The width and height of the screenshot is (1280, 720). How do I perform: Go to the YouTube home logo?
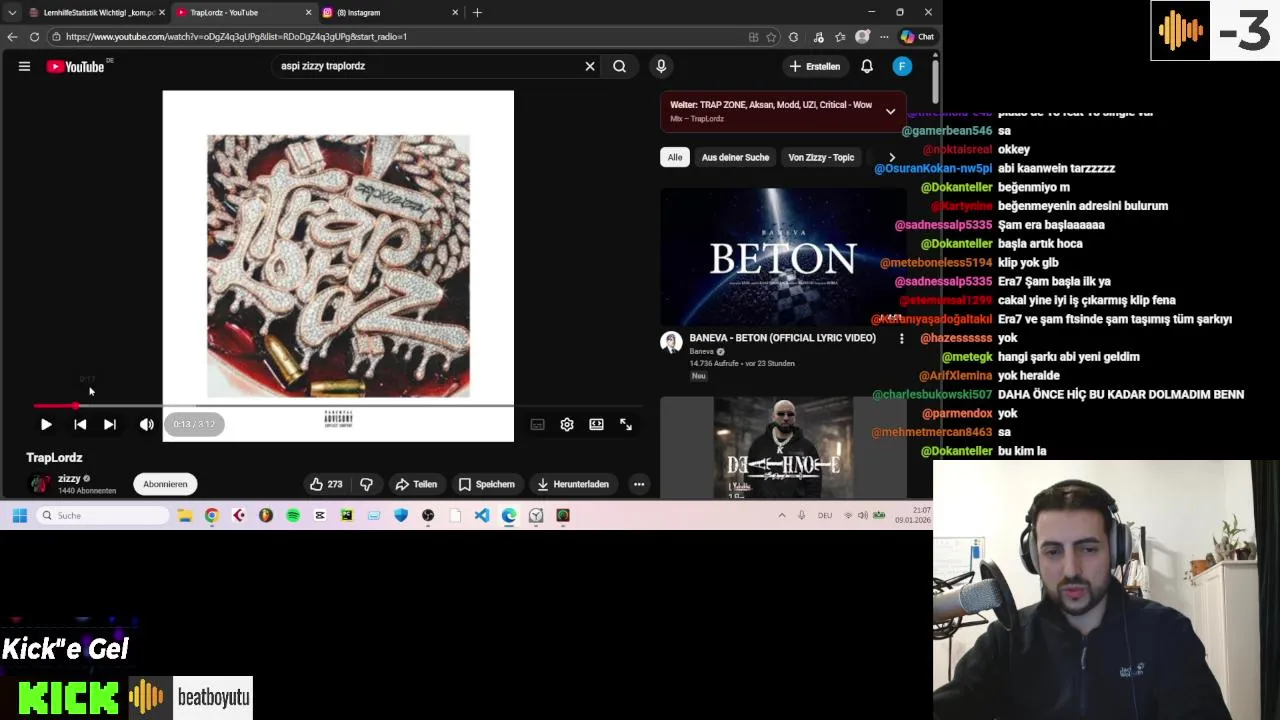point(76,66)
